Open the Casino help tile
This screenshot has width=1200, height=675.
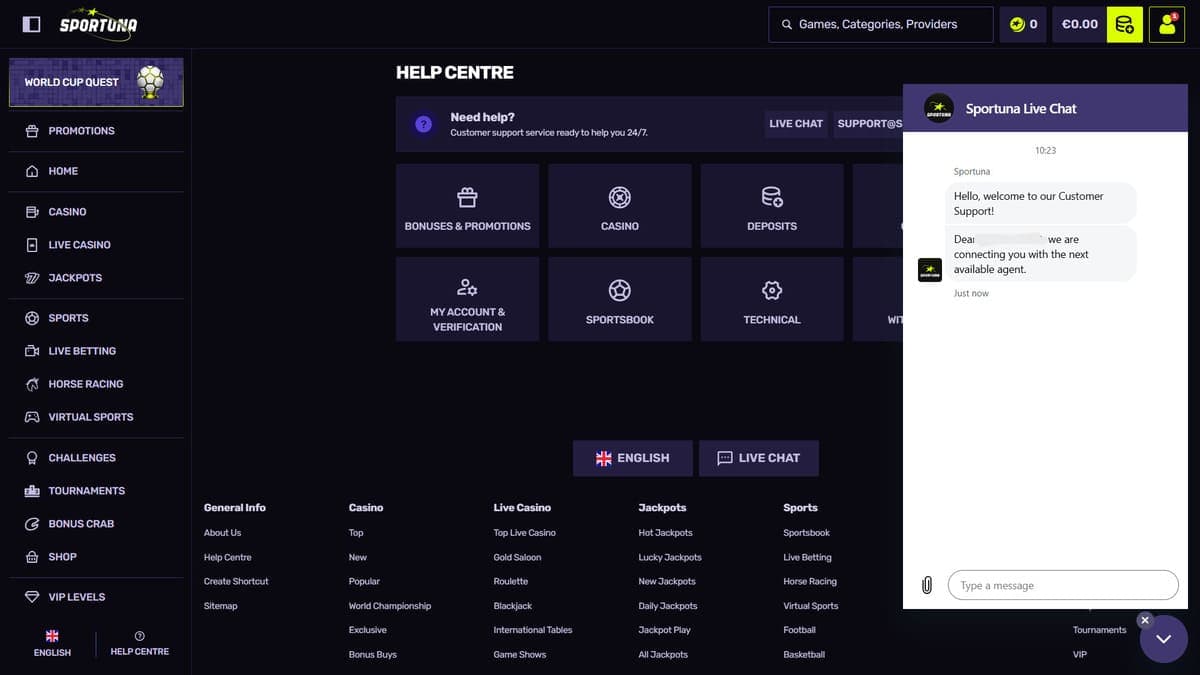pos(620,206)
